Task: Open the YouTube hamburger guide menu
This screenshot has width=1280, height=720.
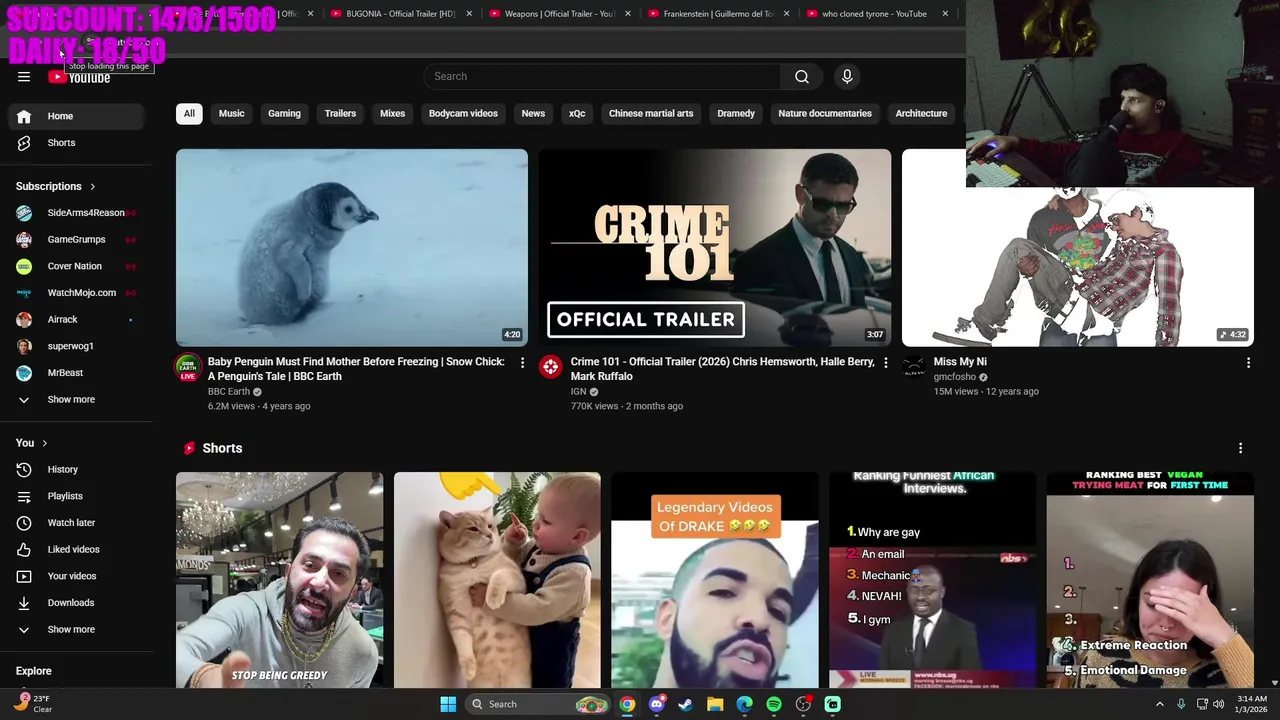Action: (24, 77)
